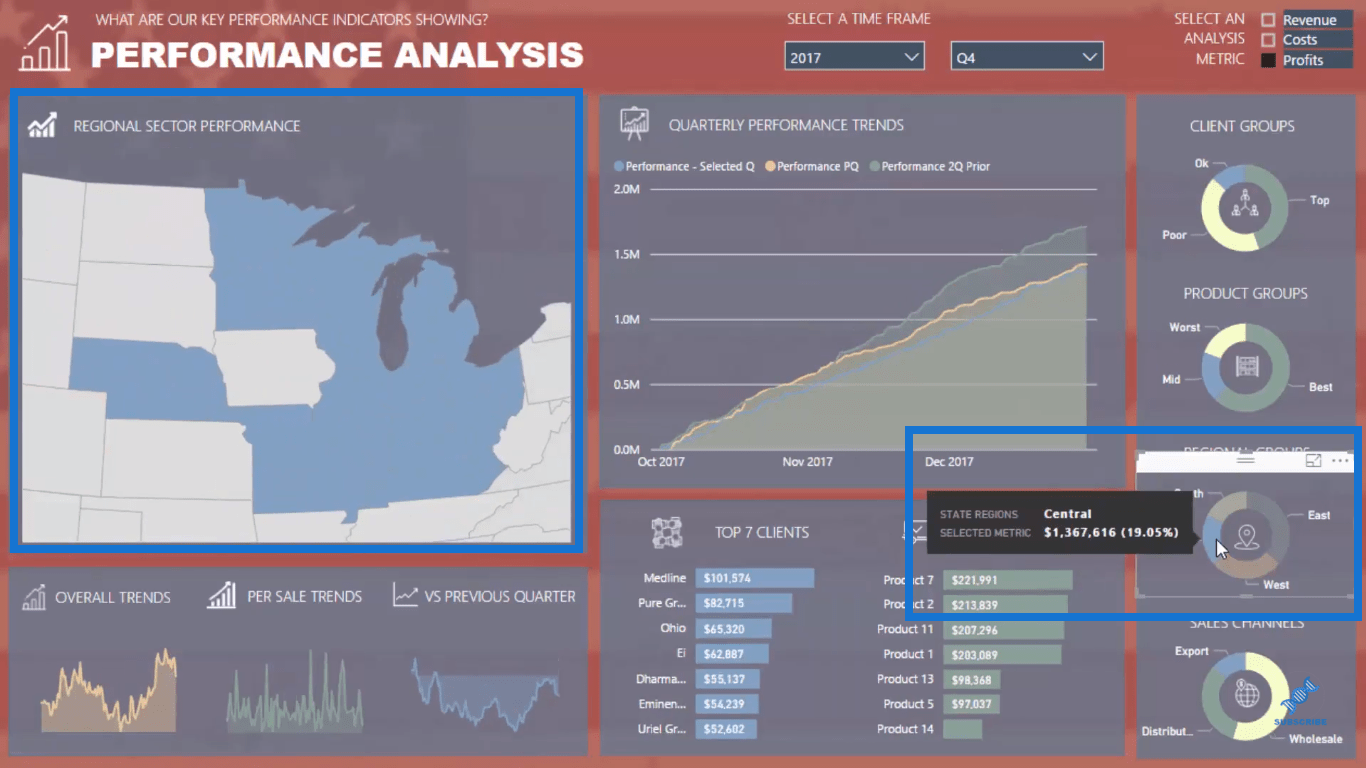
Task: Click the drag handle on Regional Groups visual header
Action: pos(1245,460)
